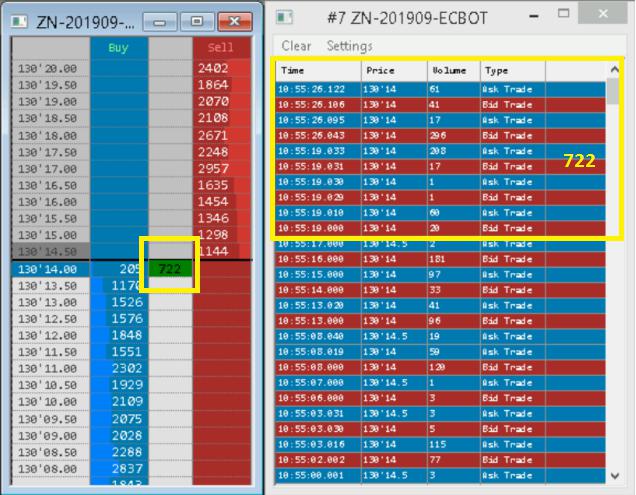Click sell size 1298 at 130'15.00
The width and height of the screenshot is (636, 495).
(x=221, y=235)
